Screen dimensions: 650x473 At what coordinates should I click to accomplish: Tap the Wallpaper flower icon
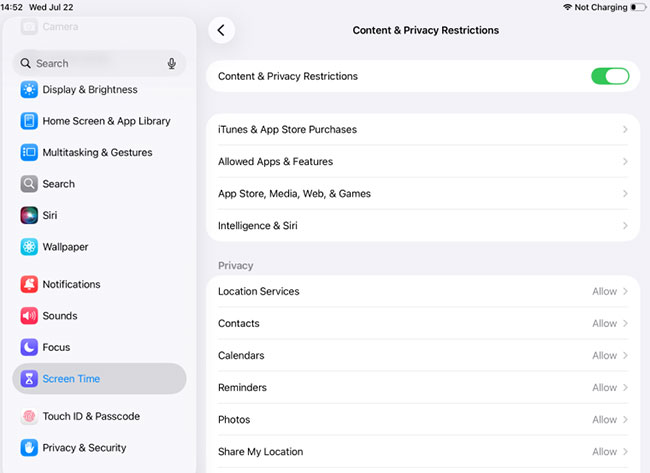[29, 247]
